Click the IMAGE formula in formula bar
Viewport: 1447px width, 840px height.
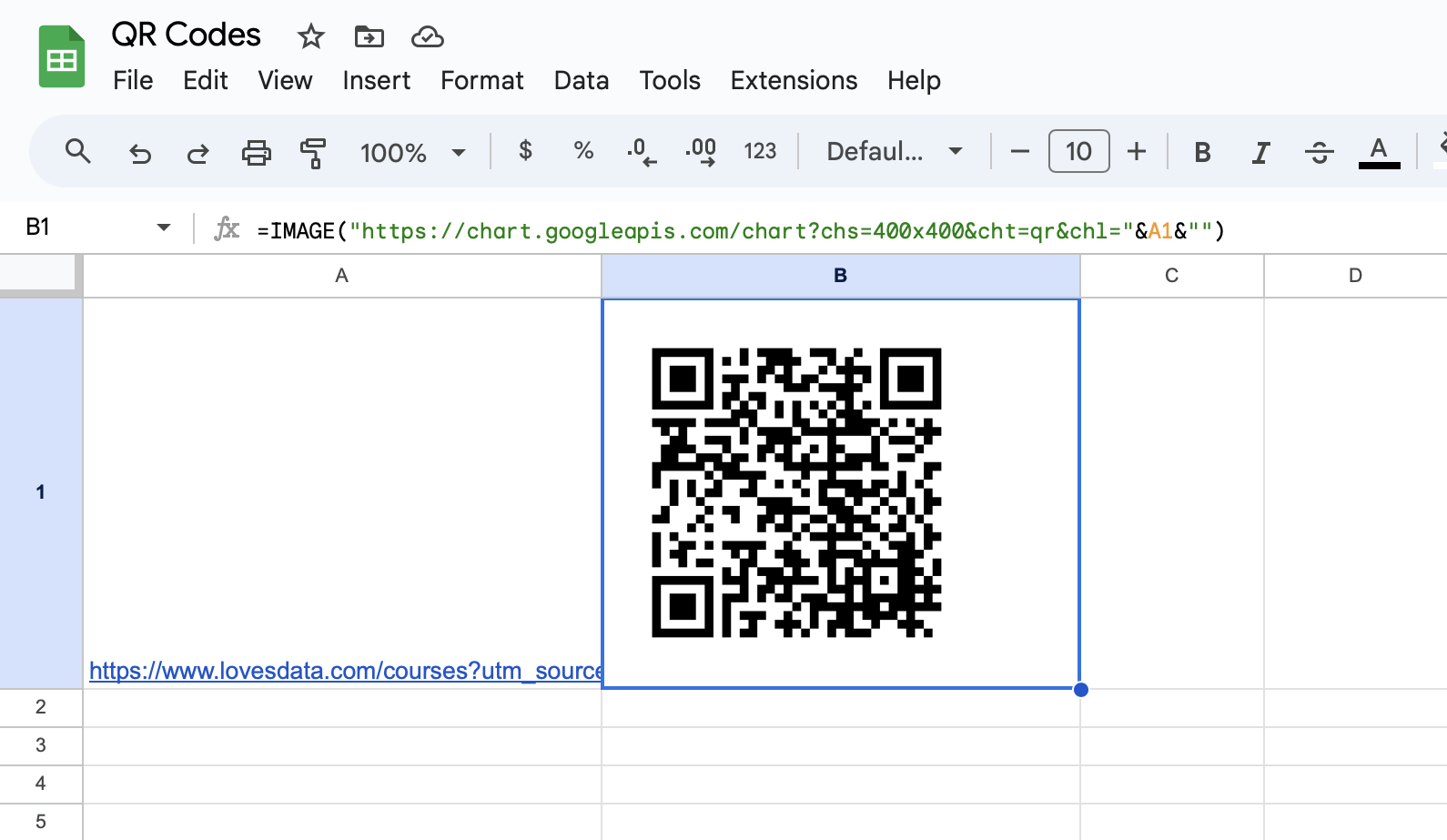(x=741, y=230)
